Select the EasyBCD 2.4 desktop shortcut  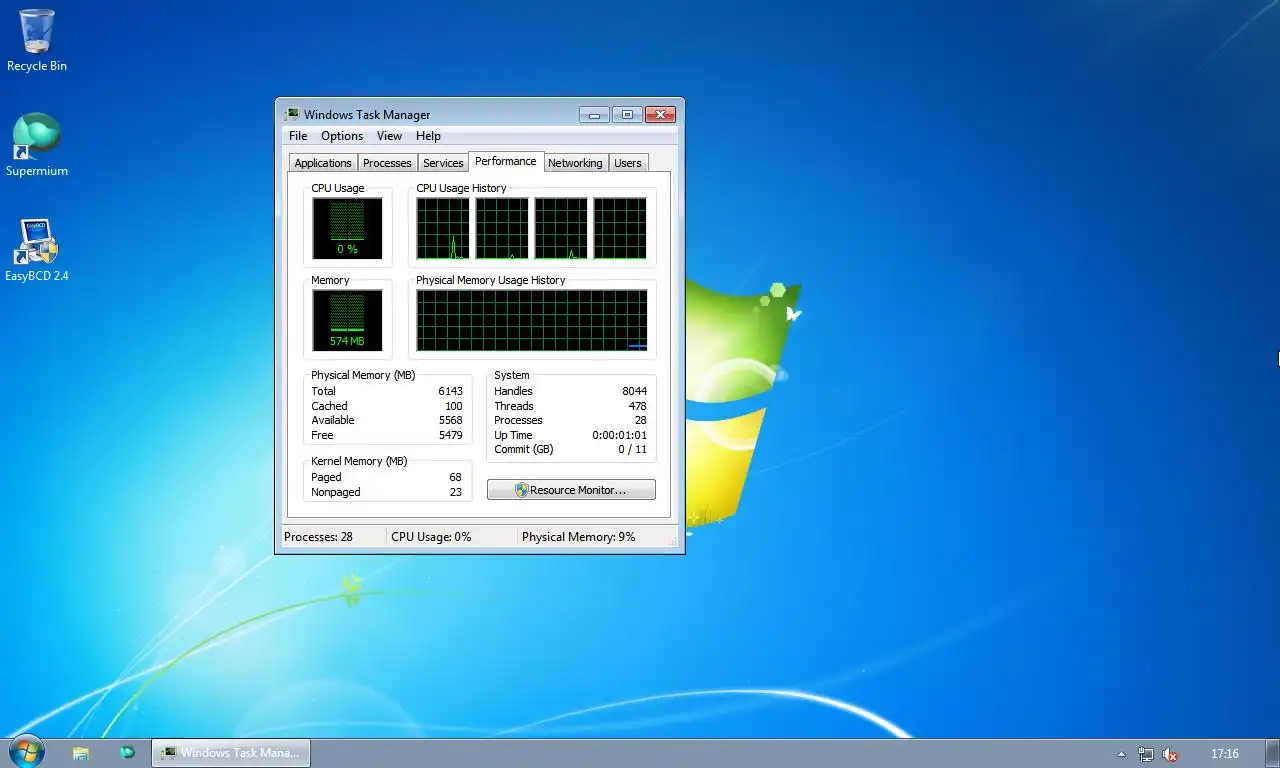coord(37,250)
